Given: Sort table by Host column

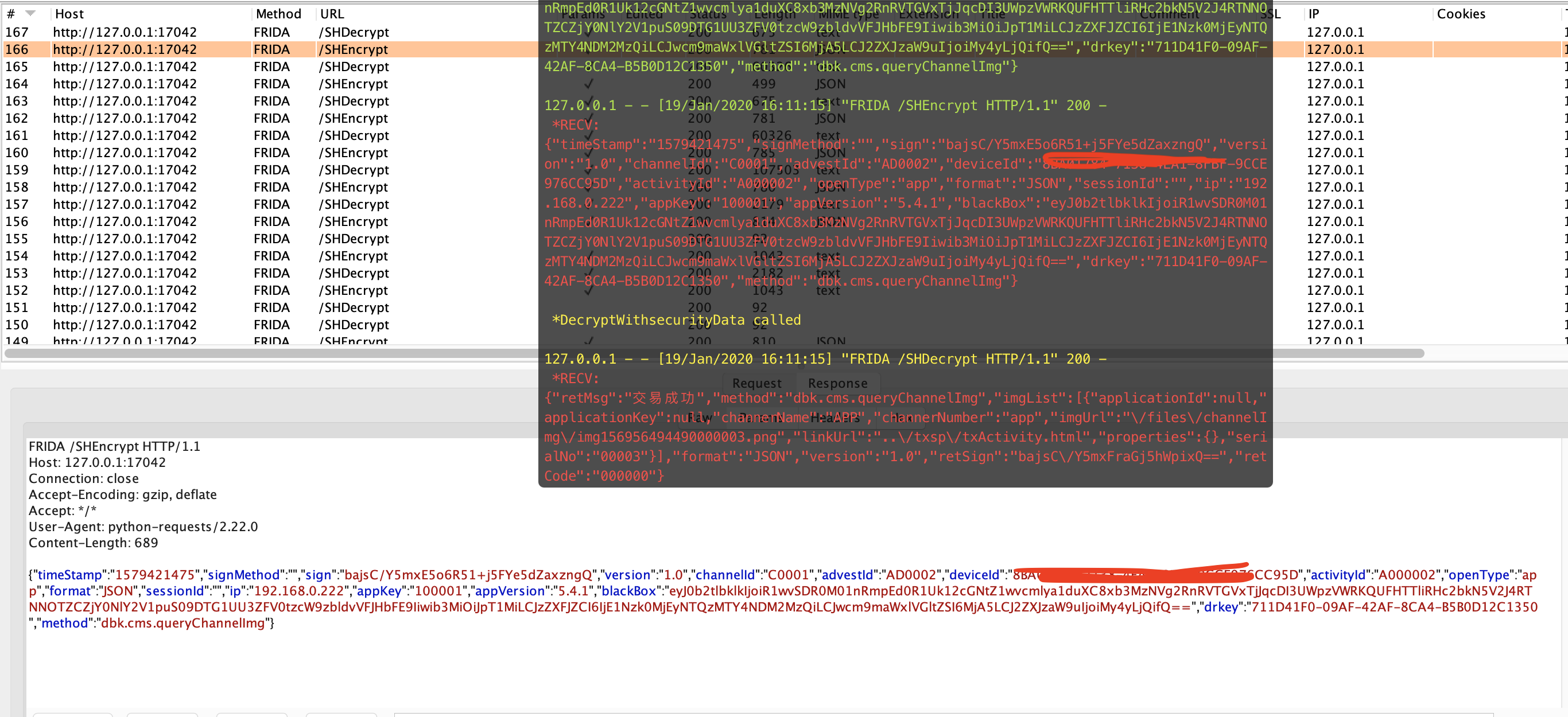Looking at the screenshot, I should [69, 13].
